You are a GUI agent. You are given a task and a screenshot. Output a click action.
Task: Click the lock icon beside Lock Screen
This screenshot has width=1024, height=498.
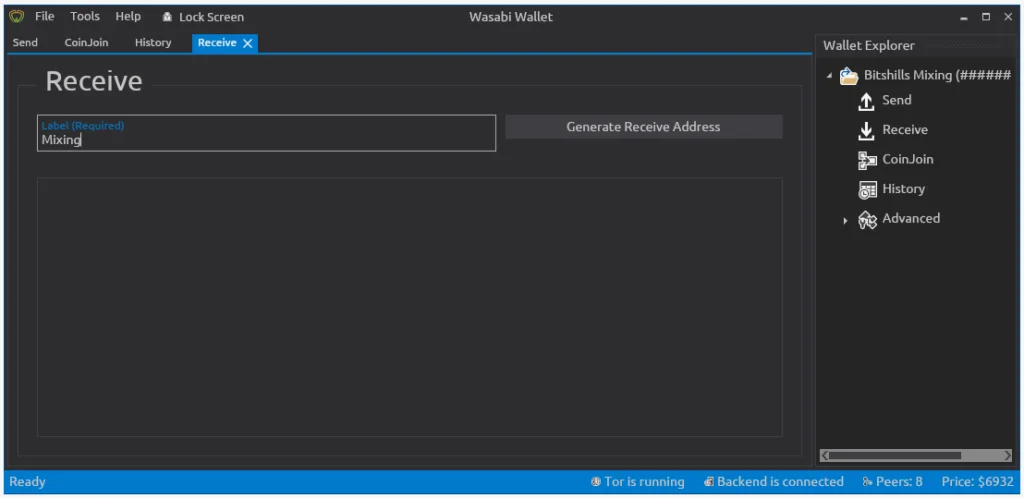(167, 17)
